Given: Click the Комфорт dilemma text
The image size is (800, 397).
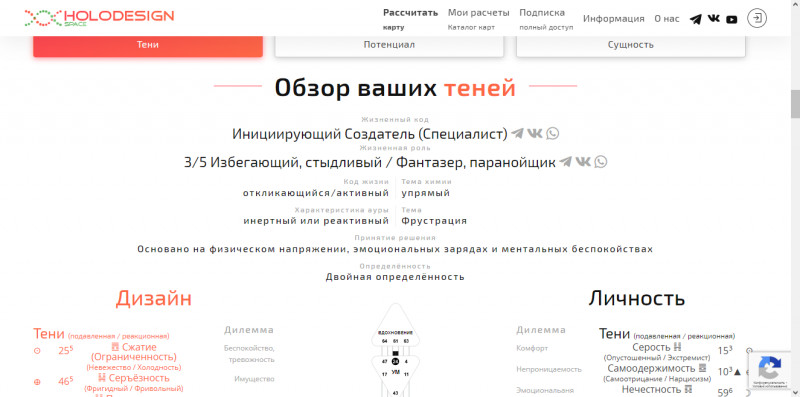Looking at the screenshot, I should pos(532,348).
